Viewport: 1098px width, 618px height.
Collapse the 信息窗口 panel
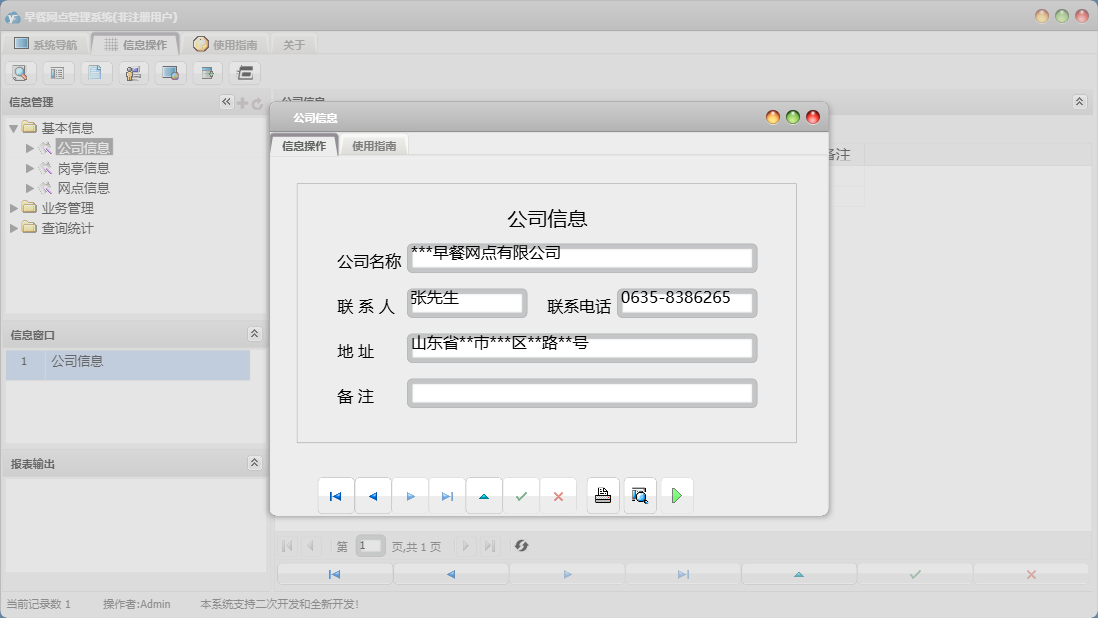click(x=255, y=334)
